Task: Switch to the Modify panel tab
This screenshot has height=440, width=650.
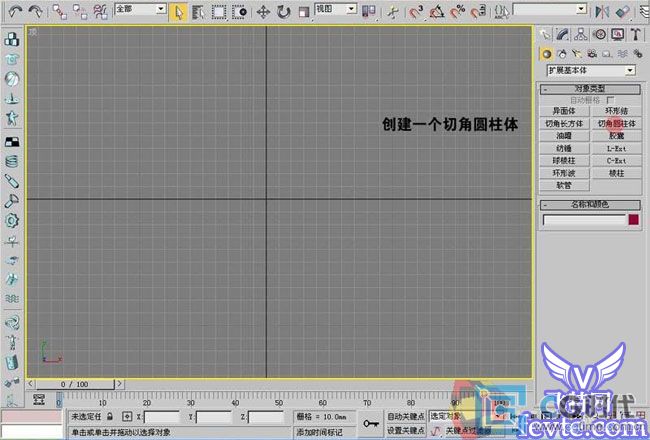Action: (563, 34)
